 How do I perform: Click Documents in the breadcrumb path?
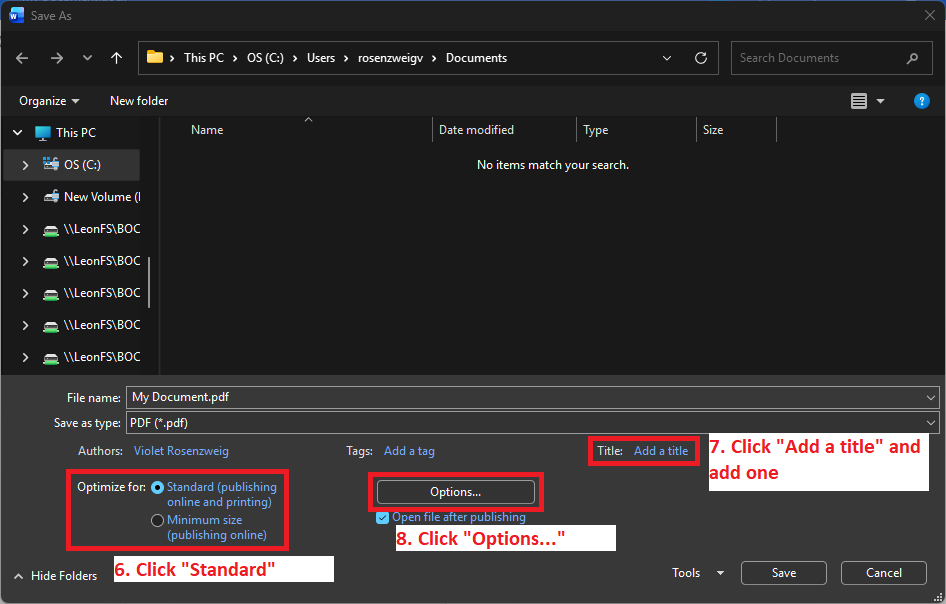476,58
